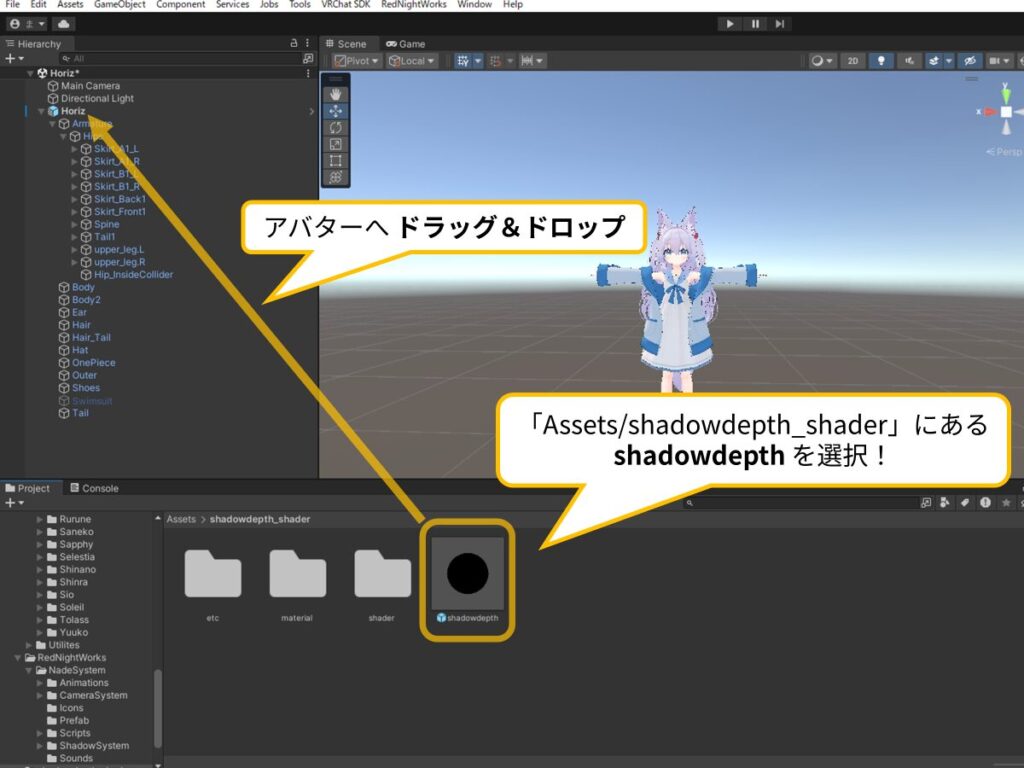Select the Scale tool in Scene overlay

coord(336,144)
